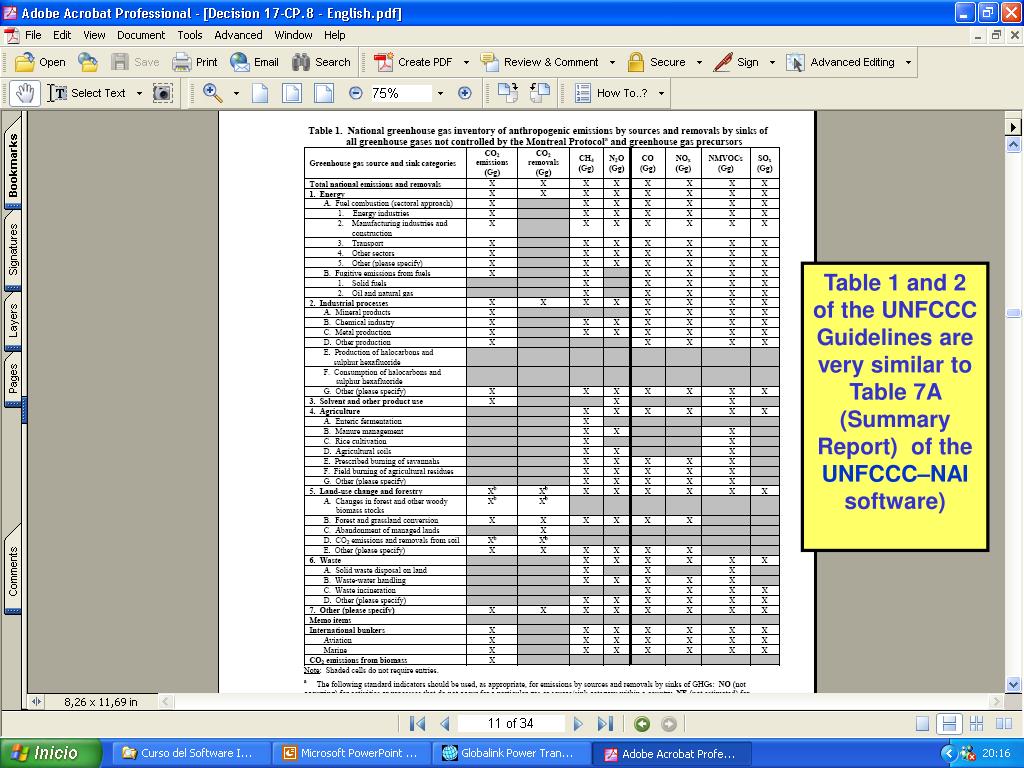
Task: Open the Advanced Editing dropdown arrow
Action: click(x=908, y=63)
